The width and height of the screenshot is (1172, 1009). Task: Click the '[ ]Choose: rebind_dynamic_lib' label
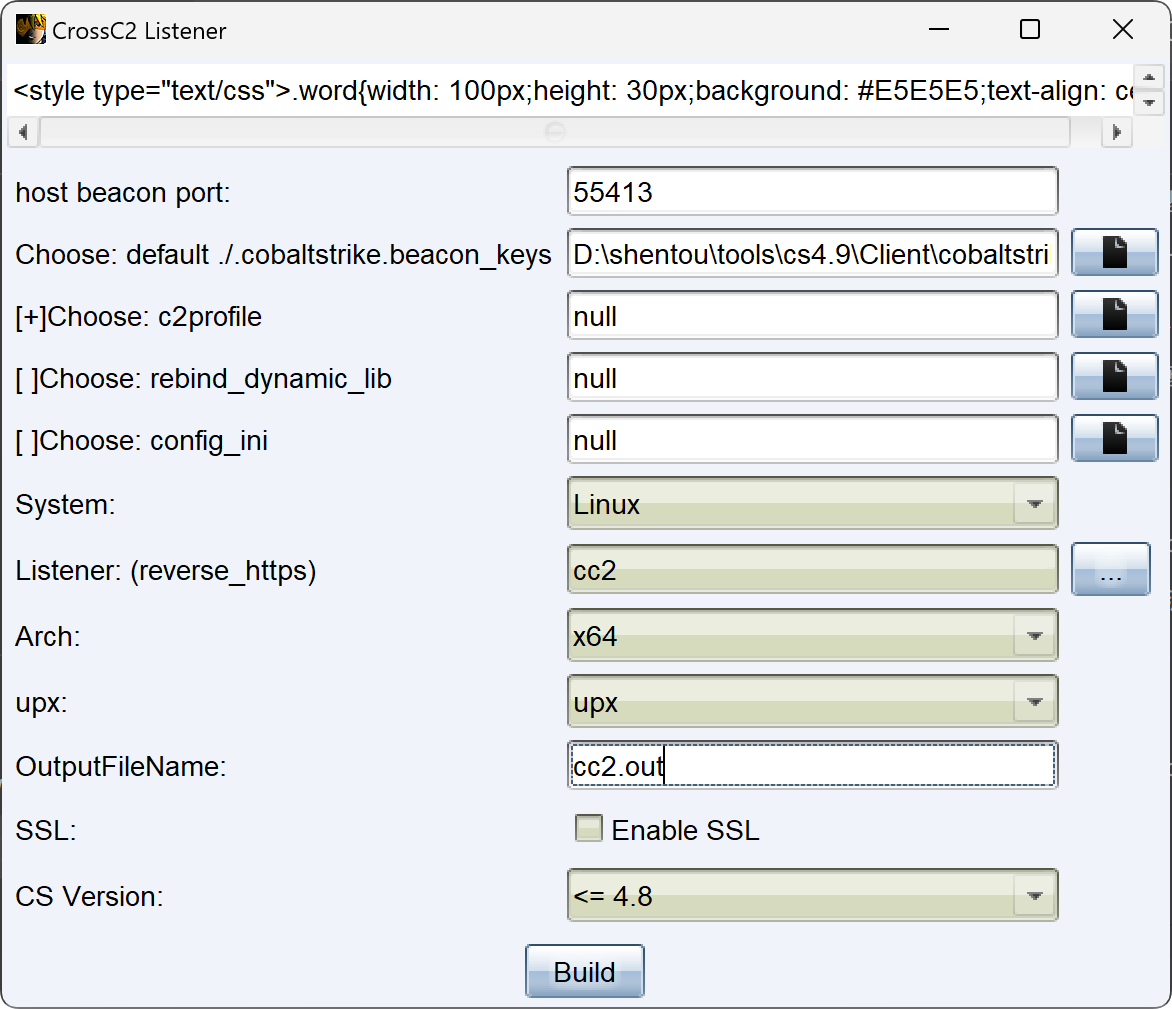coord(203,379)
